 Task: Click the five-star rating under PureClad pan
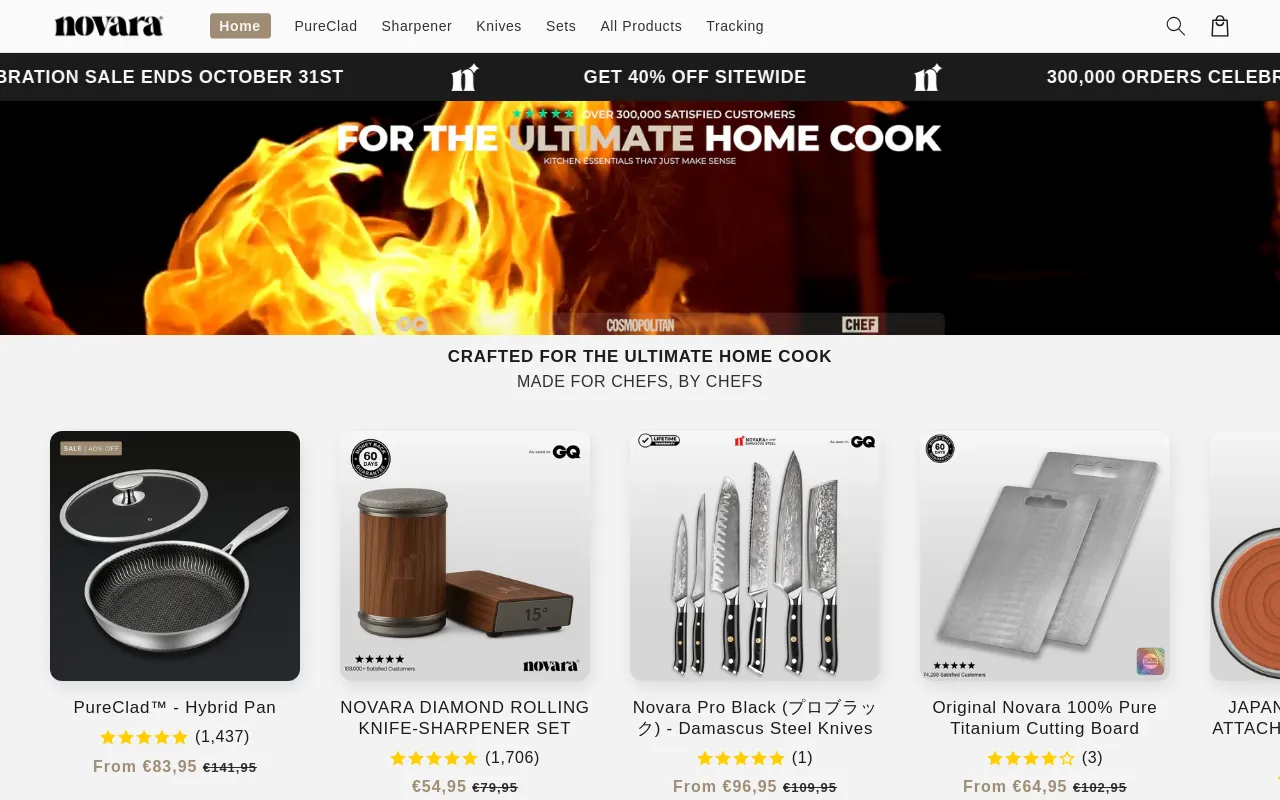pos(144,737)
